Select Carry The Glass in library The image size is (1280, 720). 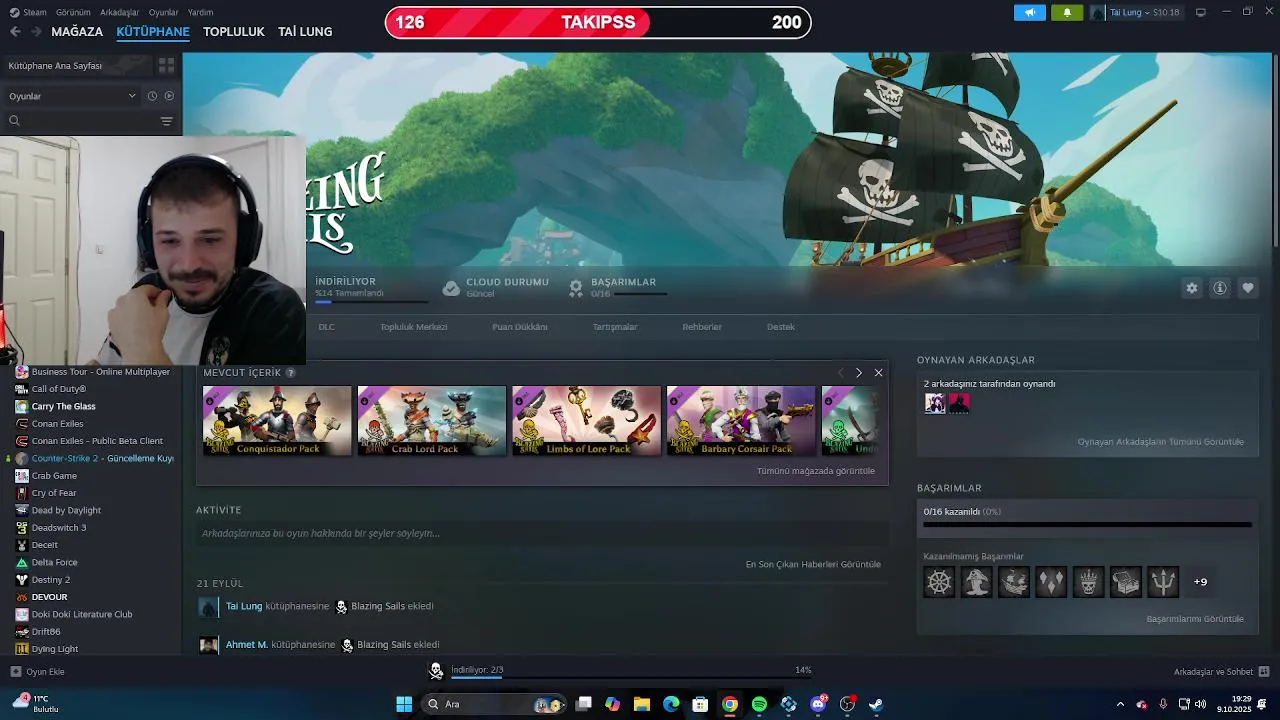[64, 407]
